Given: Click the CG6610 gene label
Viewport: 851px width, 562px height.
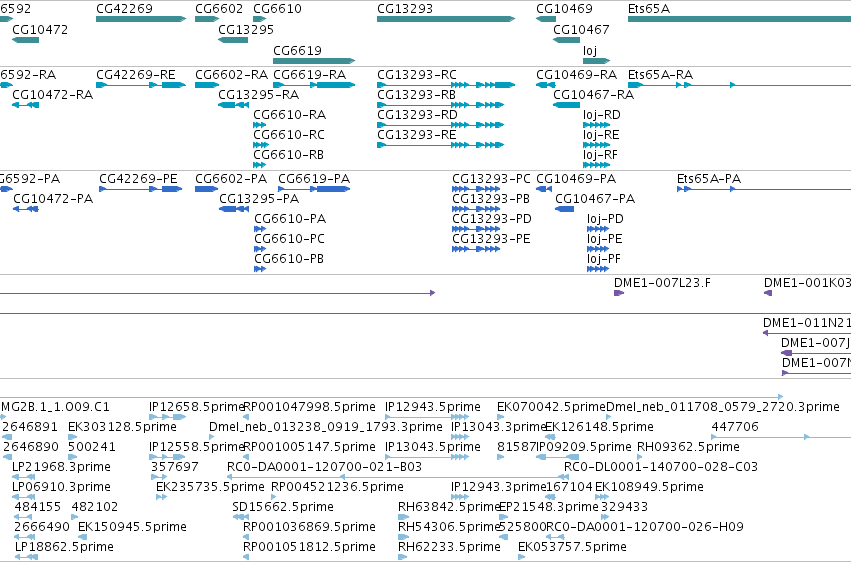Looking at the screenshot, I should 277,9.
